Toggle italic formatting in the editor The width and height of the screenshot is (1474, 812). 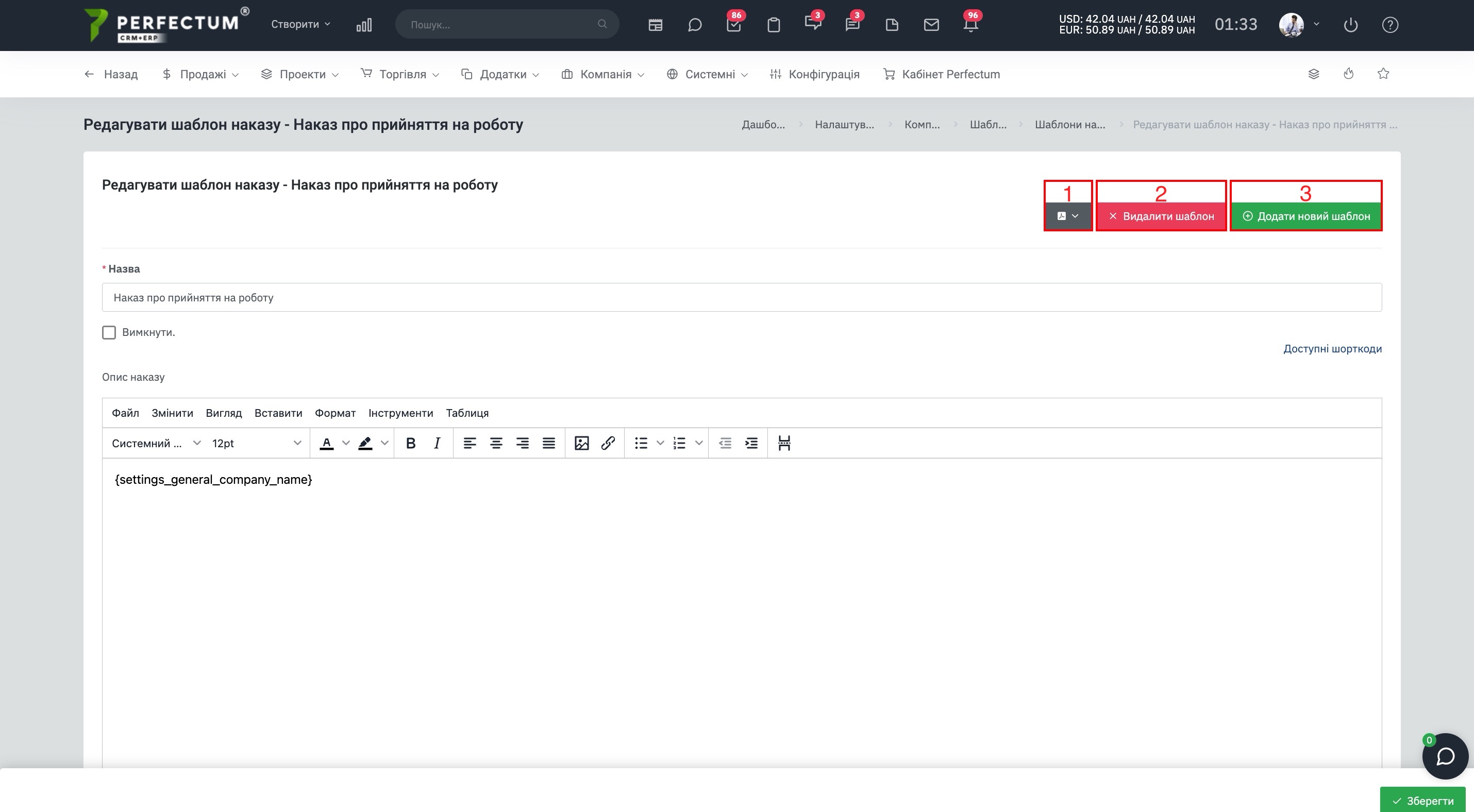pos(437,443)
